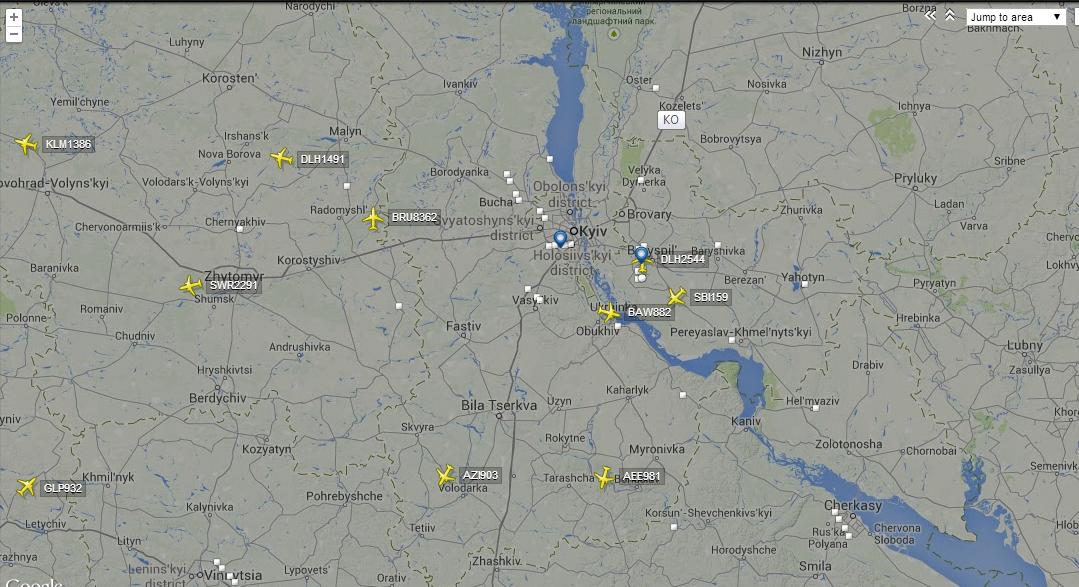Click the KO label tooltip

[x=671, y=120]
